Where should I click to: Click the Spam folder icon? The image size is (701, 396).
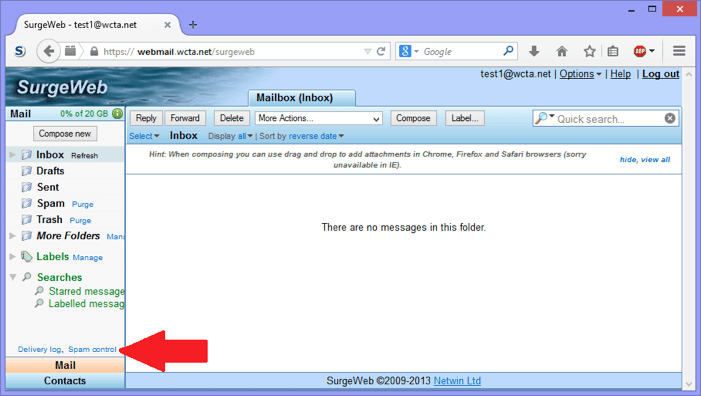[x=27, y=203]
